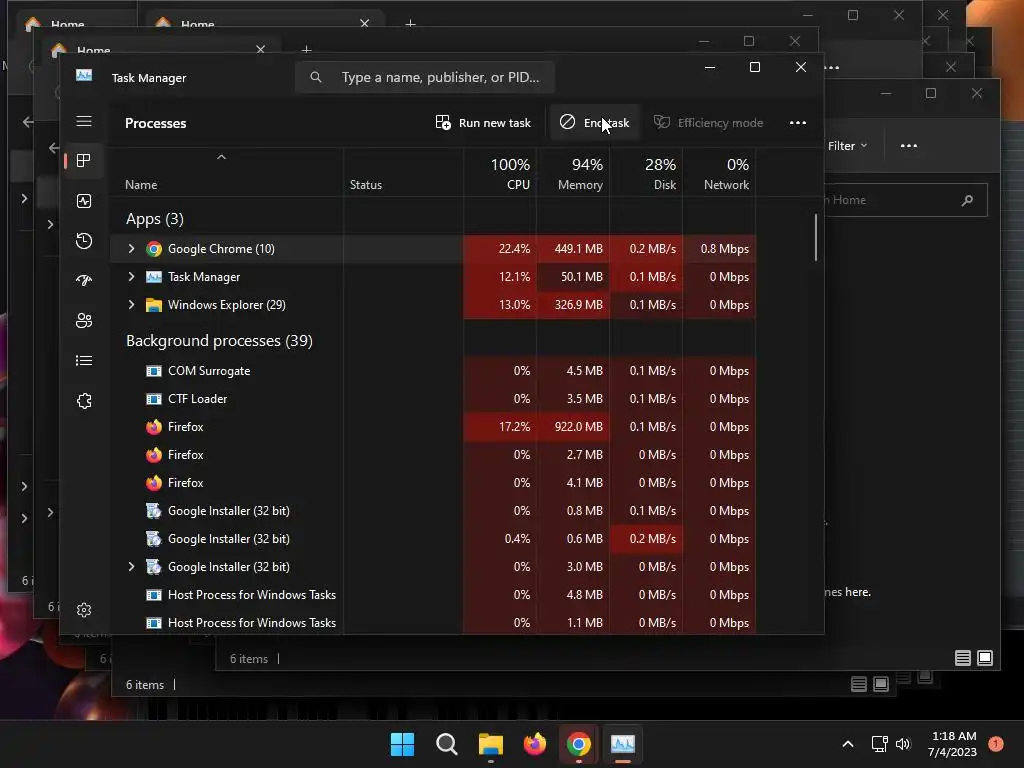
Task: Open Google Chrome from the taskbar
Action: 579,744
